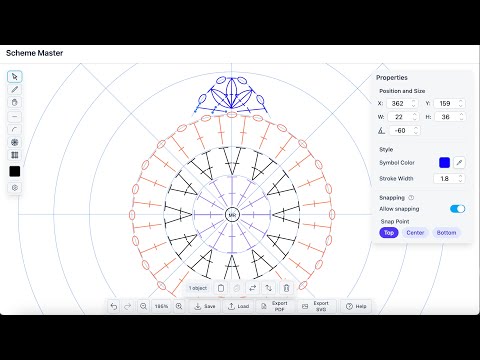The width and height of the screenshot is (480, 360).
Task: Zoom out with the minus magnifier
Action: (x=144, y=306)
